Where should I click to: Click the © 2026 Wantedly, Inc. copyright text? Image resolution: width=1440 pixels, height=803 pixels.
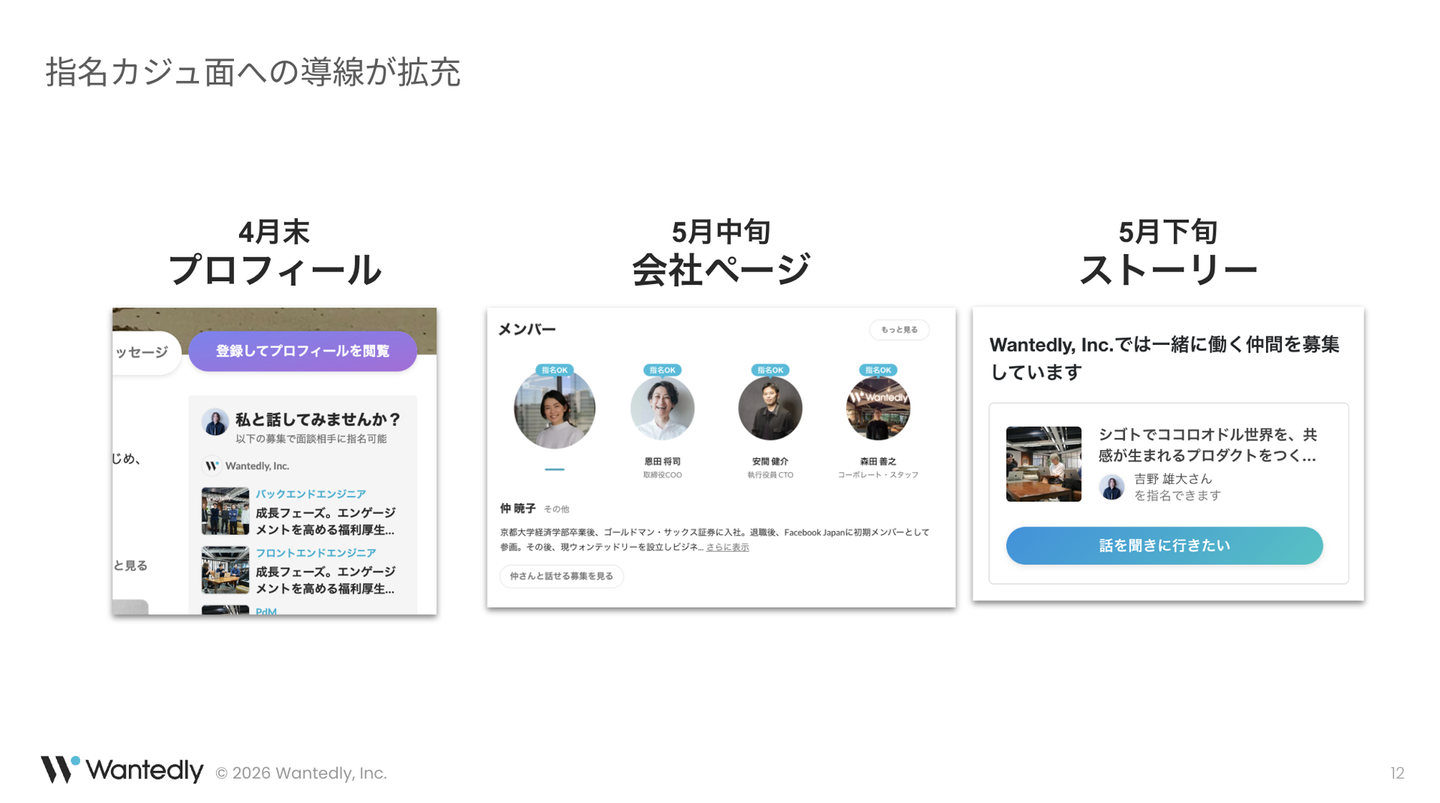pos(301,773)
